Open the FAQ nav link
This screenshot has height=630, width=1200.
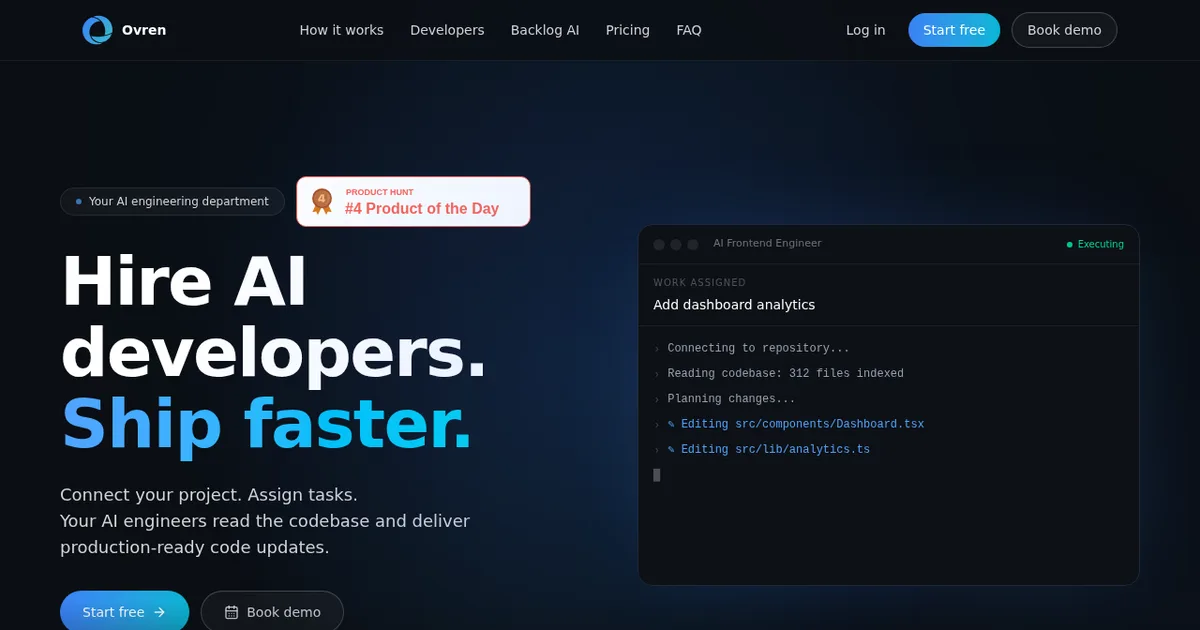[689, 30]
